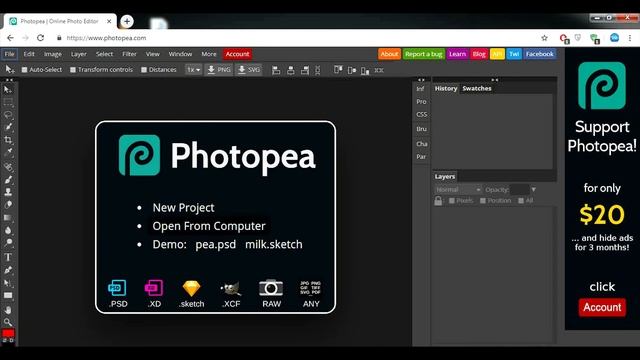This screenshot has height=360, width=640.
Task: Bookmark this page with the star icon
Action: point(544,38)
